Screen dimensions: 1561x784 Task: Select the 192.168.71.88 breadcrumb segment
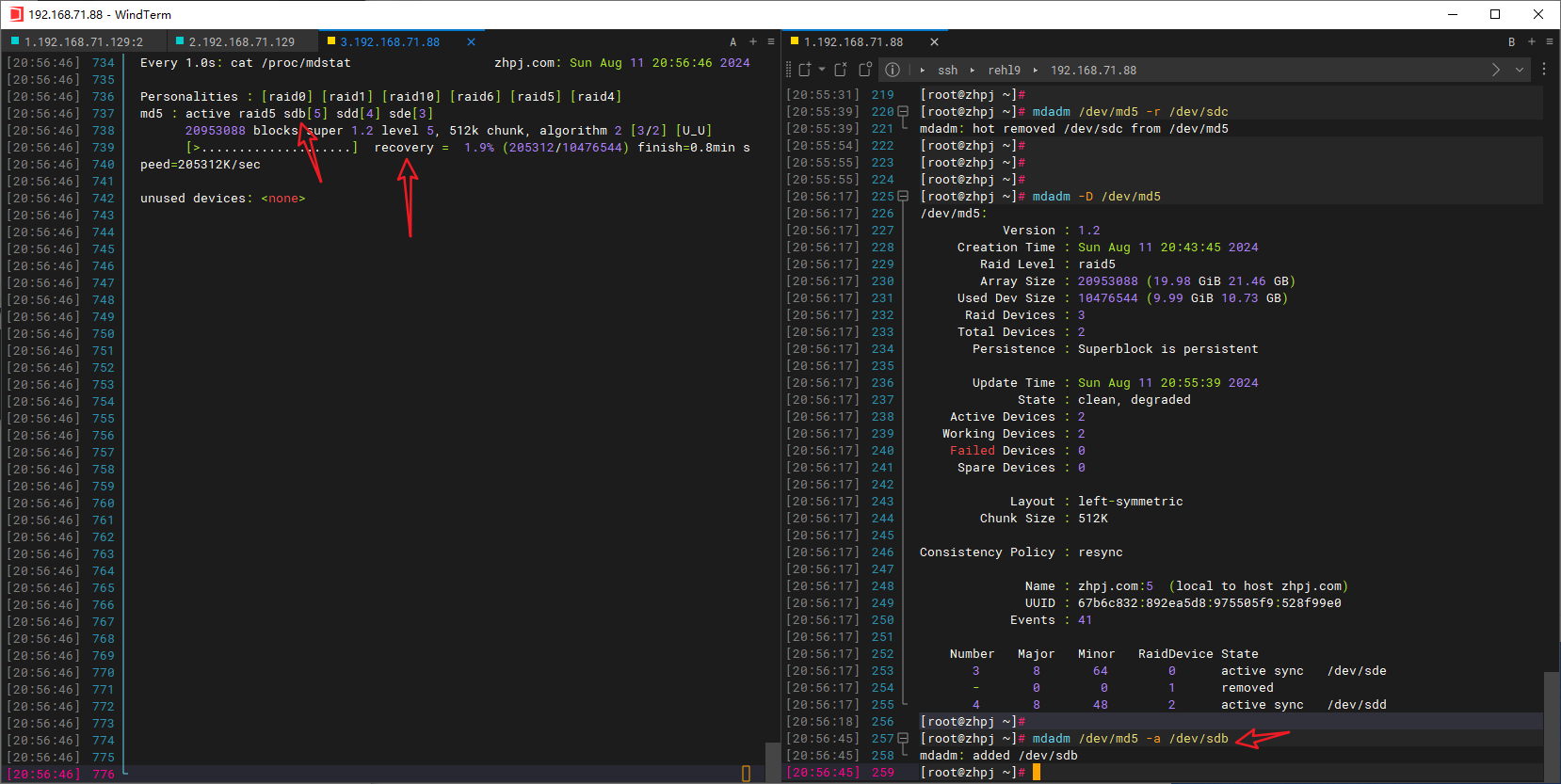[x=1093, y=71]
